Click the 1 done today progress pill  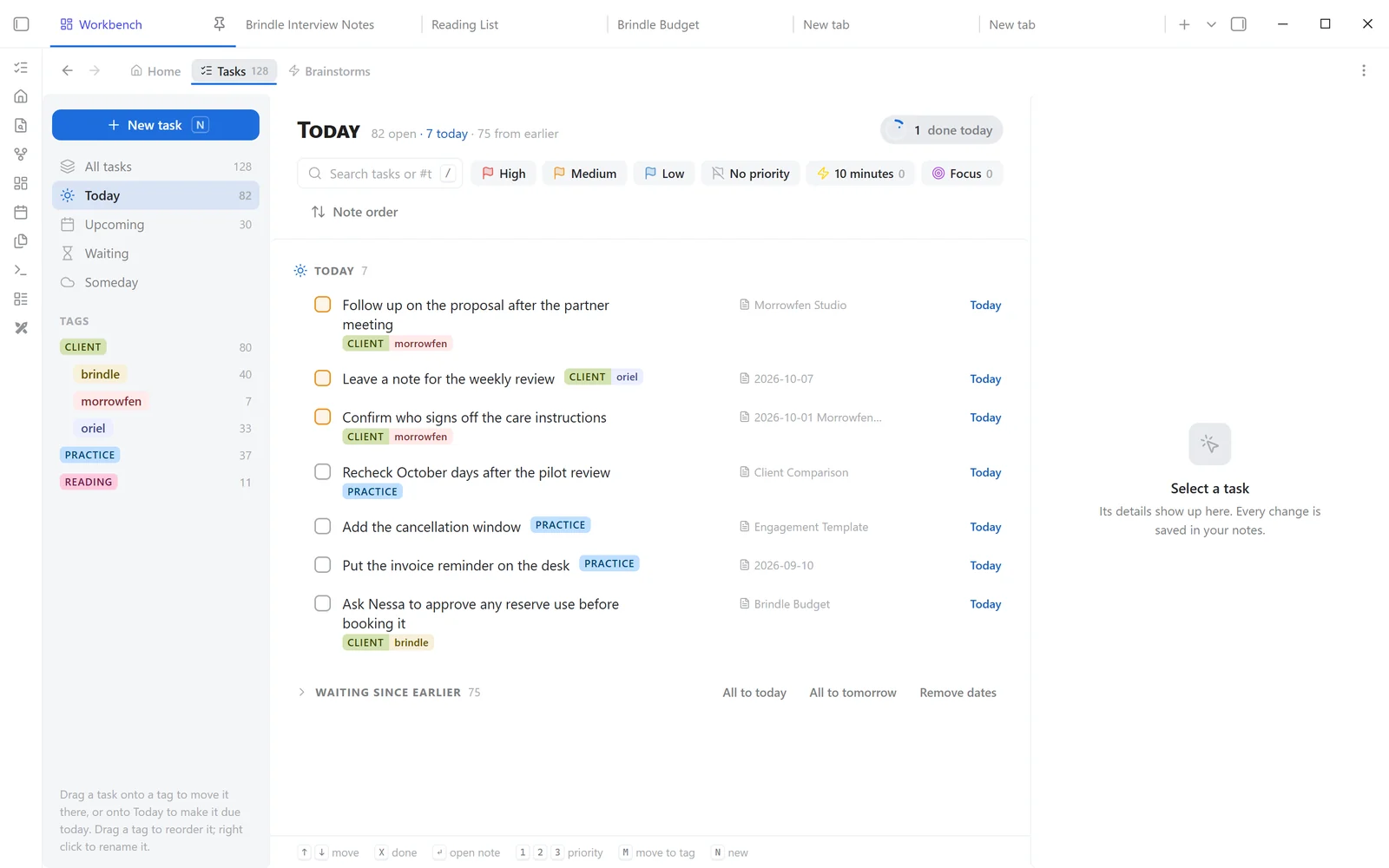[942, 130]
